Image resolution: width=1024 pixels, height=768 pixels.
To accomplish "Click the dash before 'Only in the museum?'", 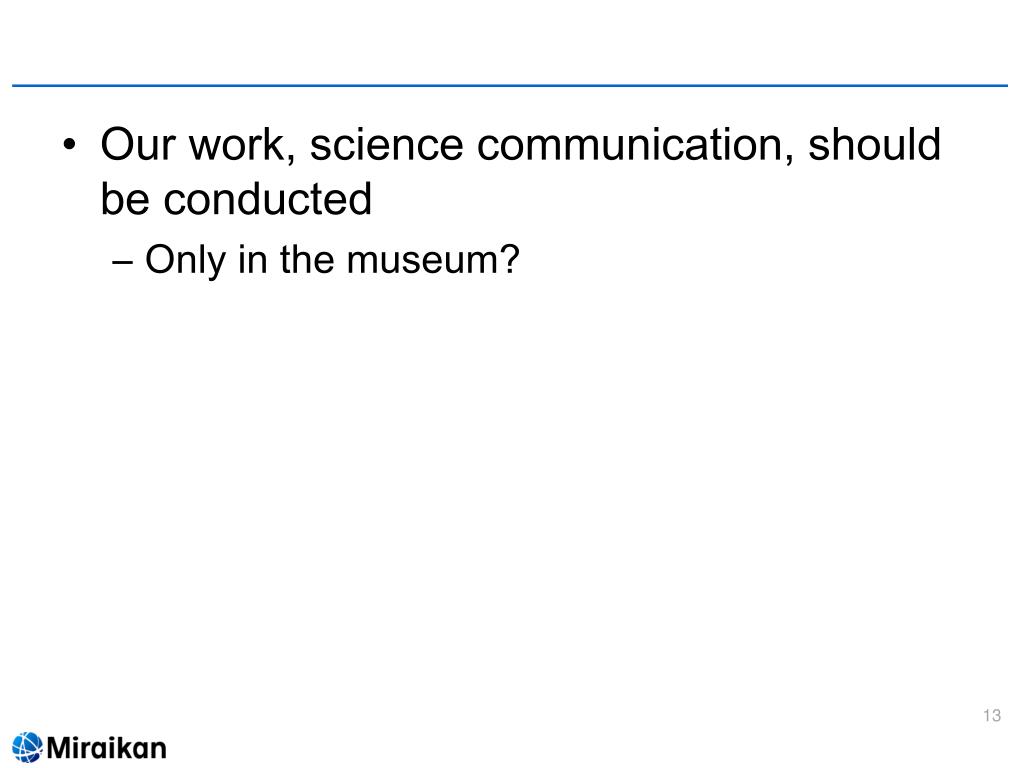I will pyautogui.click(x=122, y=263).
